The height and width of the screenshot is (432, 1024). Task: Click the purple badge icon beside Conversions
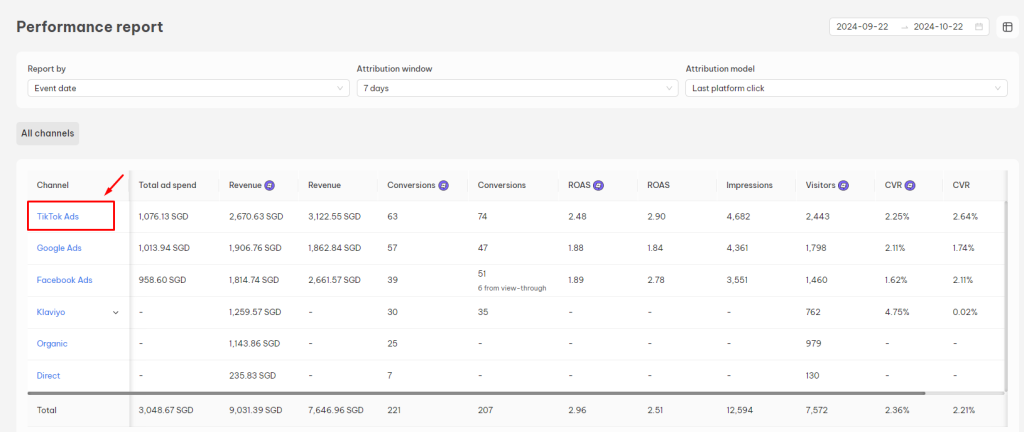(x=443, y=185)
